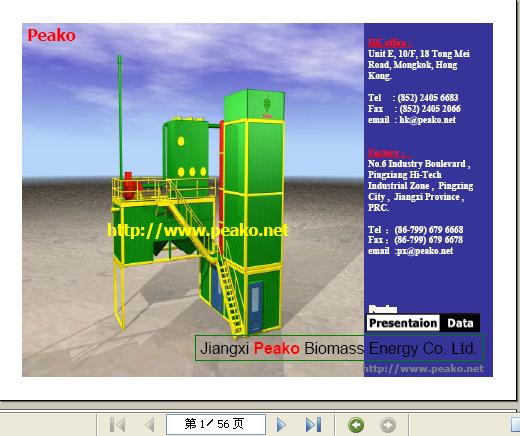Jump to the last page
Screen dimensions: 520x436
click(313, 425)
